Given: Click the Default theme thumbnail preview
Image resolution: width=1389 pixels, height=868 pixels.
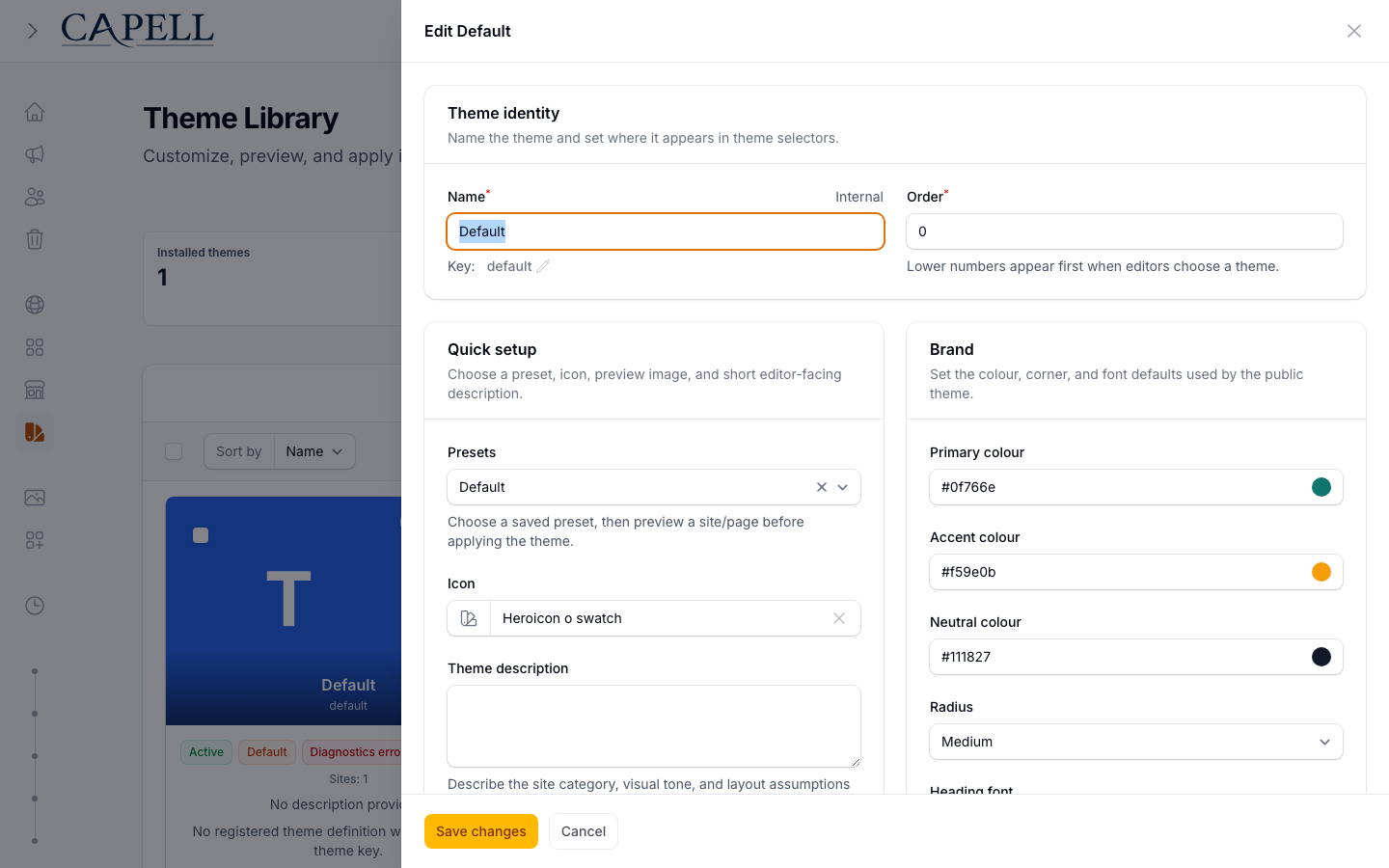Looking at the screenshot, I should [x=284, y=611].
